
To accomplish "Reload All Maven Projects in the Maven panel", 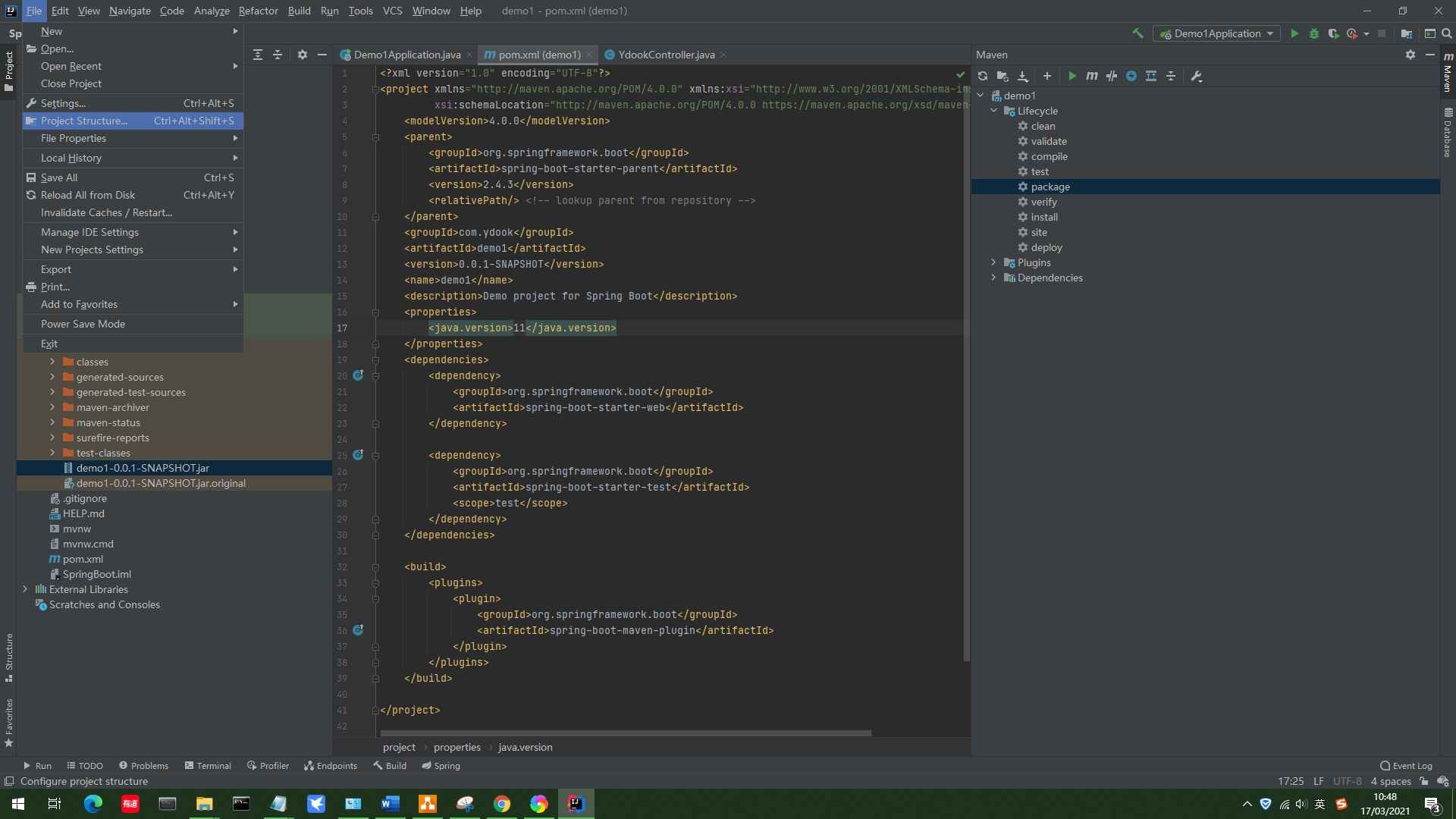I will tap(982, 76).
